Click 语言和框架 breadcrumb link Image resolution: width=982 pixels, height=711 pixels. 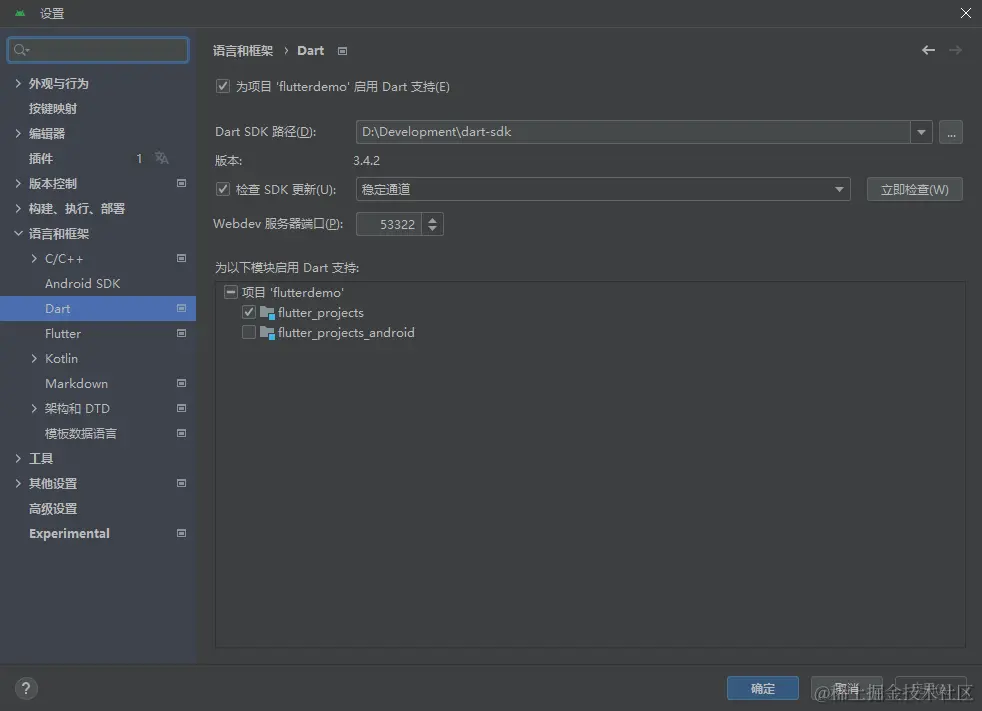point(243,51)
